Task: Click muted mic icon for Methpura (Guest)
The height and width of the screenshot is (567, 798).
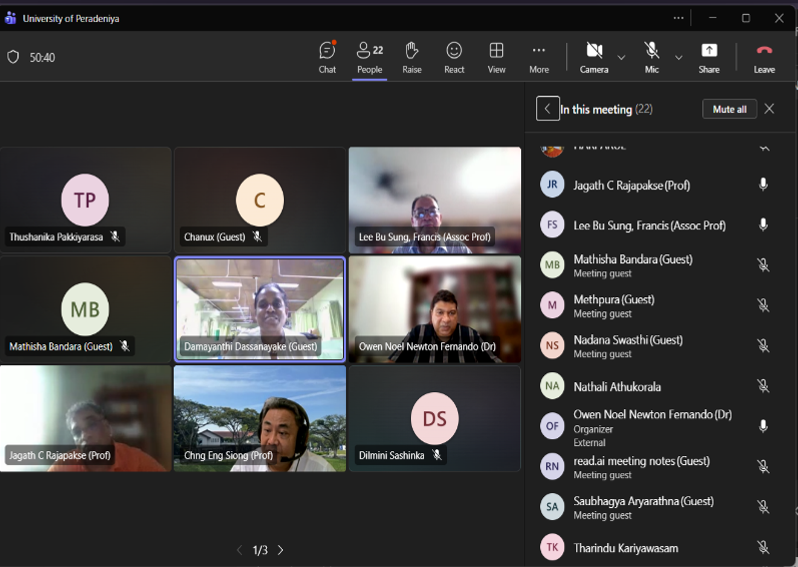Action: [x=763, y=305]
